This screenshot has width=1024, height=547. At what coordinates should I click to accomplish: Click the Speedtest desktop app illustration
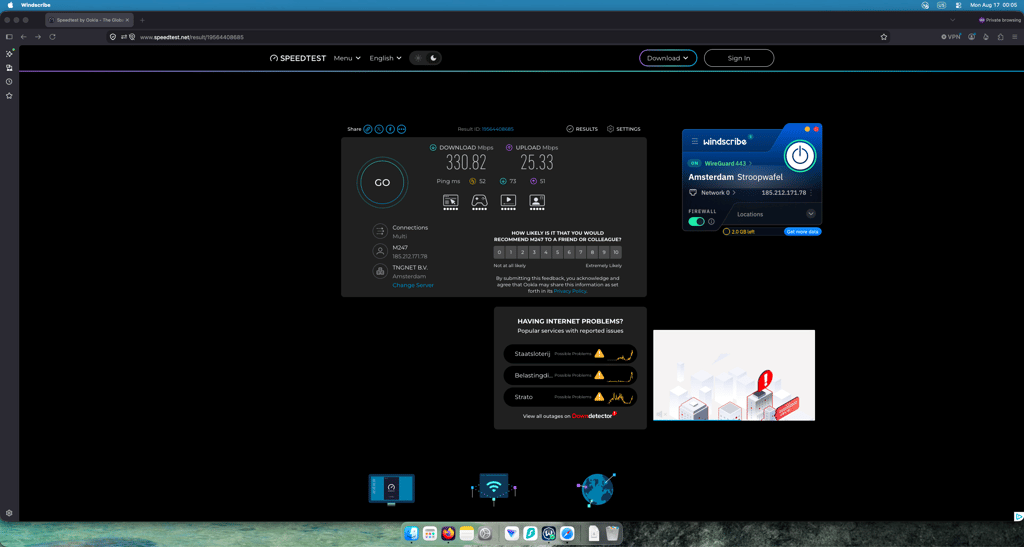tap(391, 490)
